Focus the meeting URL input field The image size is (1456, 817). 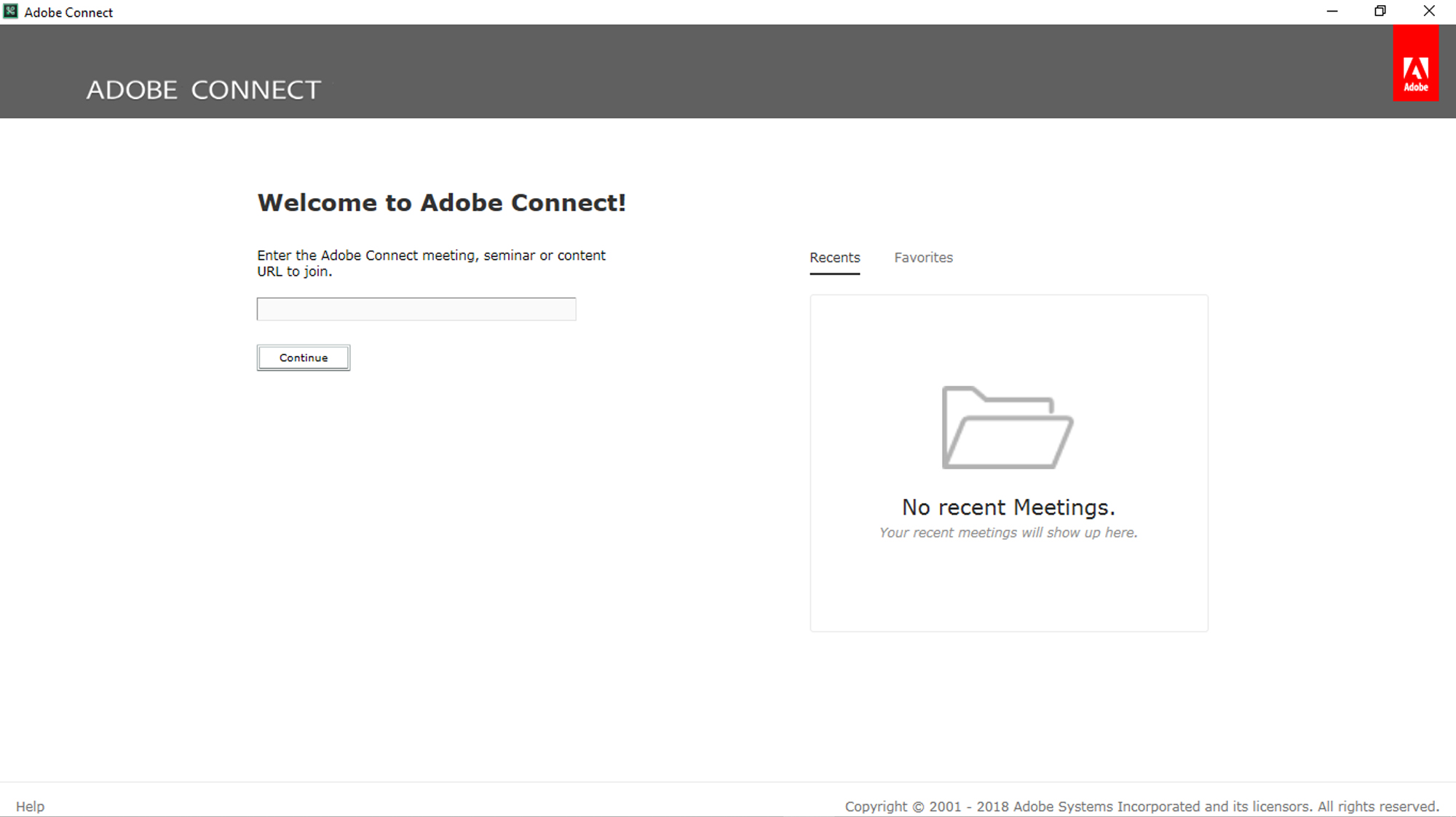tap(416, 309)
